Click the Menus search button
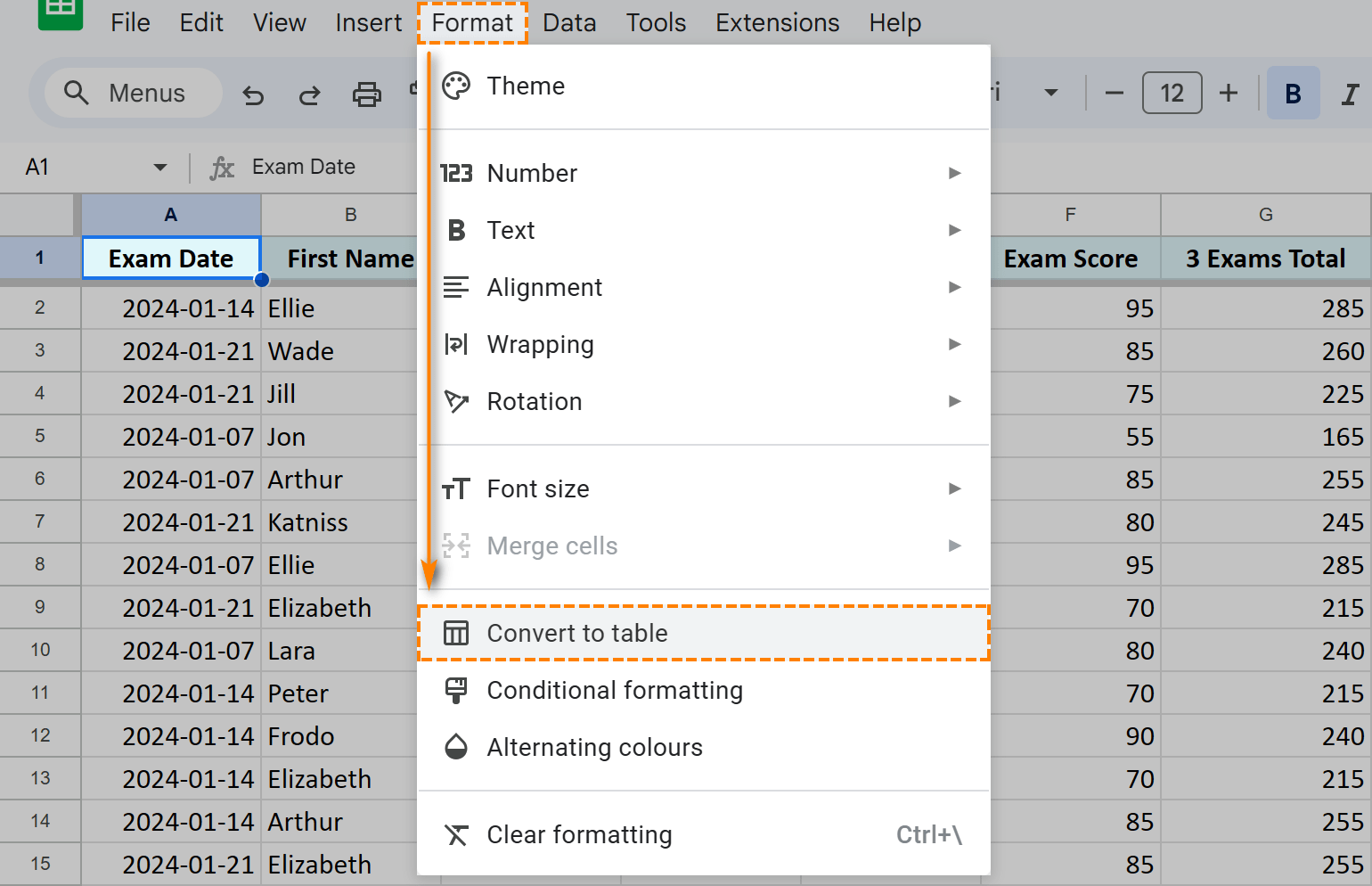Screen dimensions: 1372x886 pos(132,93)
